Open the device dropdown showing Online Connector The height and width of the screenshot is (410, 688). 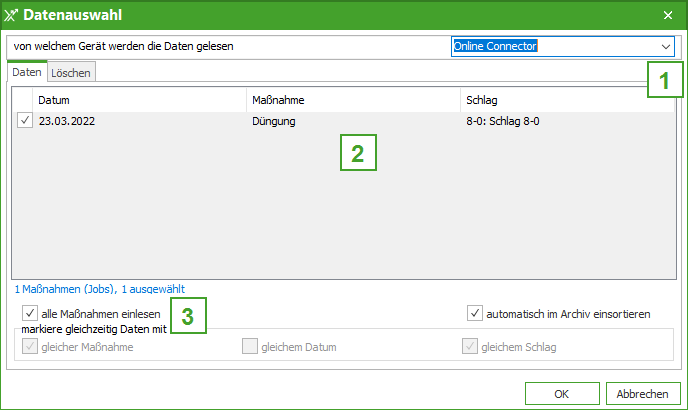555,46
